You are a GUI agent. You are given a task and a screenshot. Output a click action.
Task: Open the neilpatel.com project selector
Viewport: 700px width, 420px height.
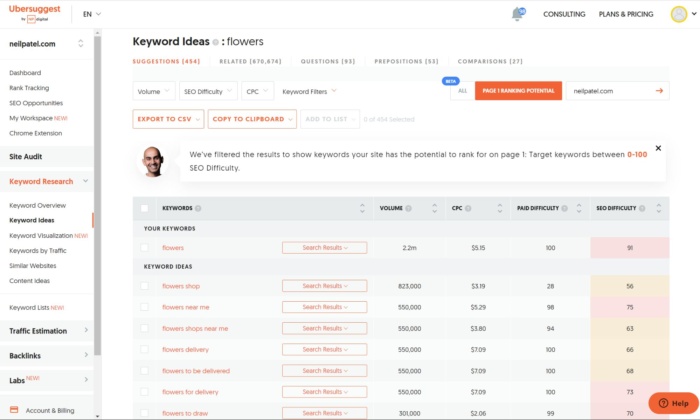coord(46,44)
